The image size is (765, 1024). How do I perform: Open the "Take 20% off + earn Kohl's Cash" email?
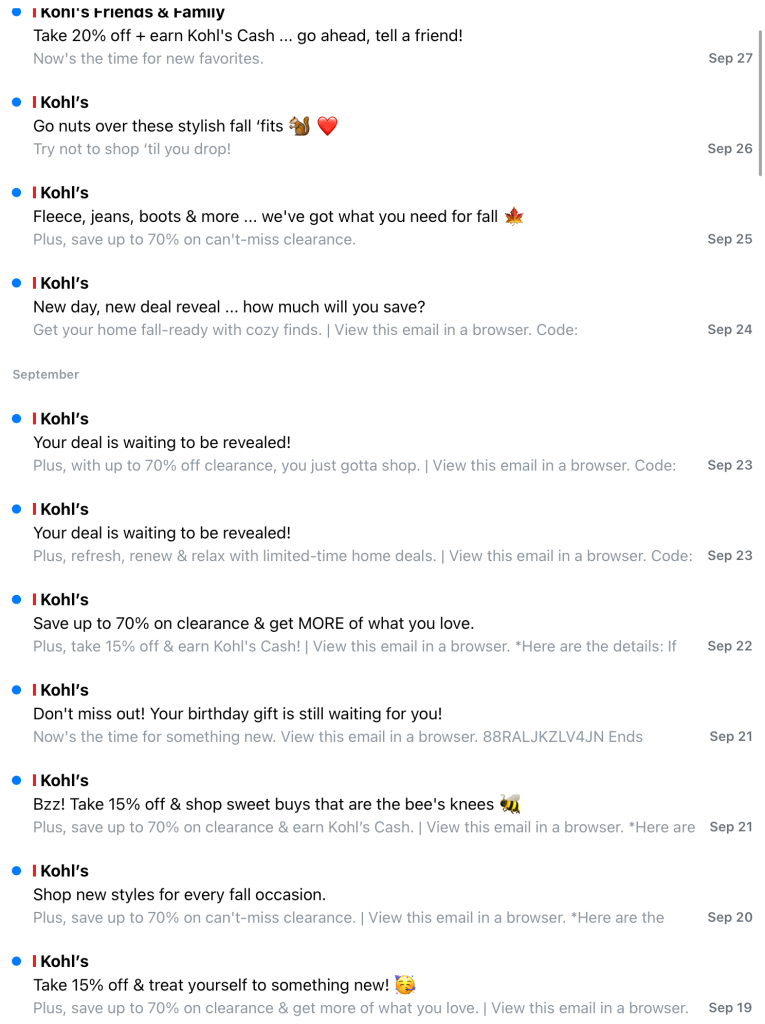248,36
